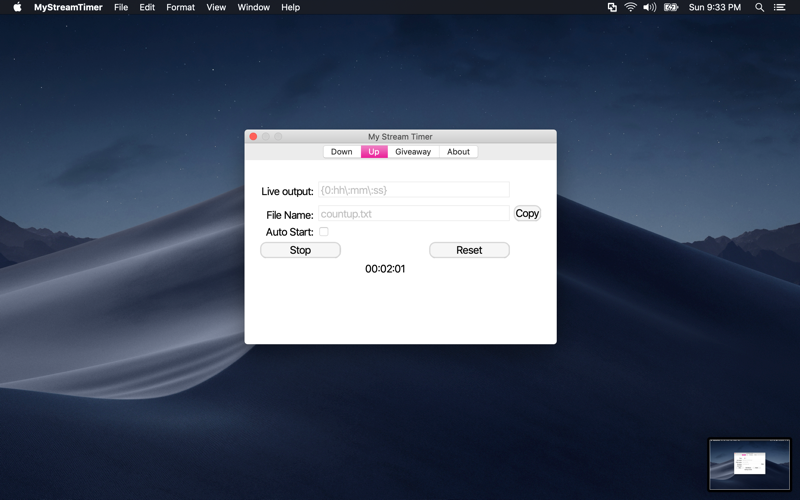Open the Apple menu icon
Viewport: 800px width, 500px height.
17,7
